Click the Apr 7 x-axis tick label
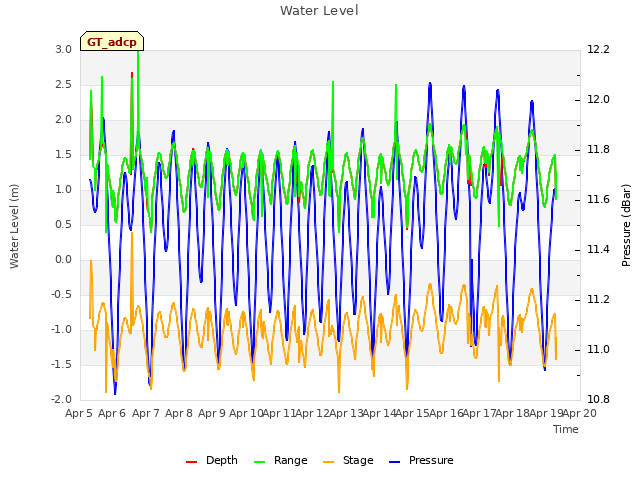 146,413
